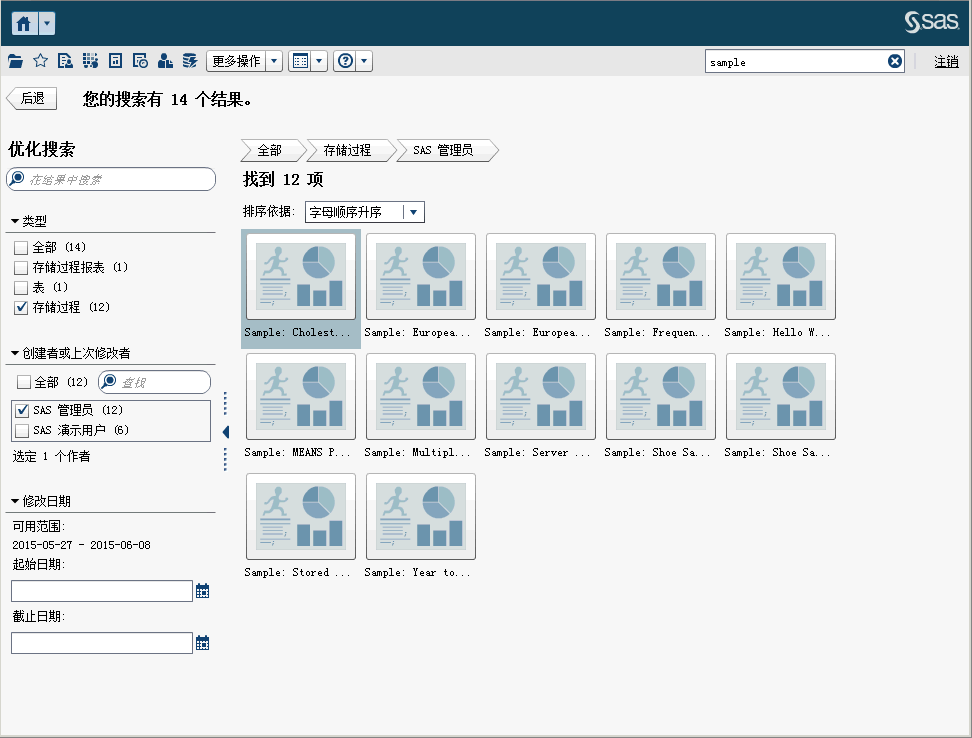The image size is (972, 738).
Task: Click the two-person users icon in toolbar
Action: (165, 61)
